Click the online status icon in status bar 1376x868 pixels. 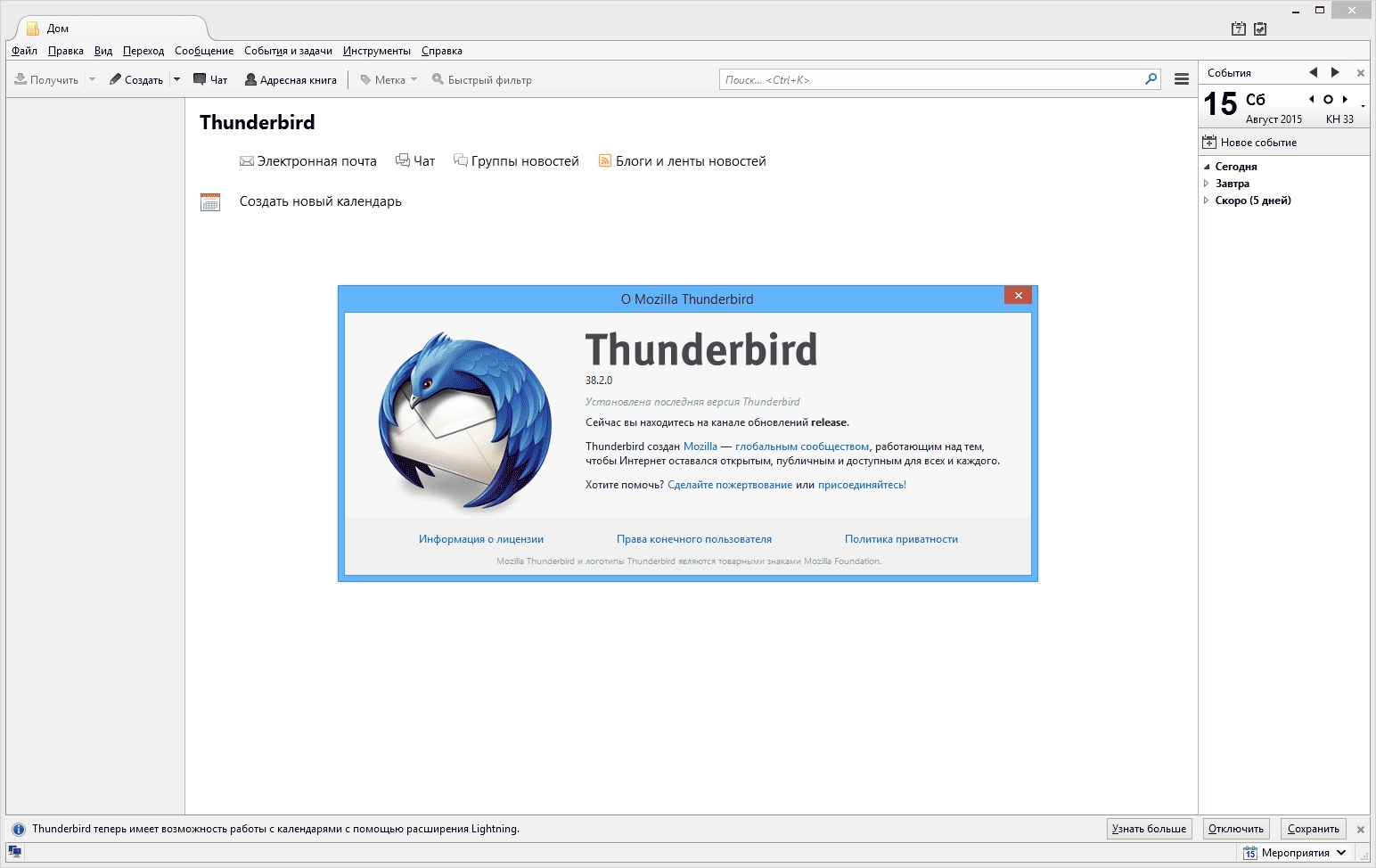(15, 852)
